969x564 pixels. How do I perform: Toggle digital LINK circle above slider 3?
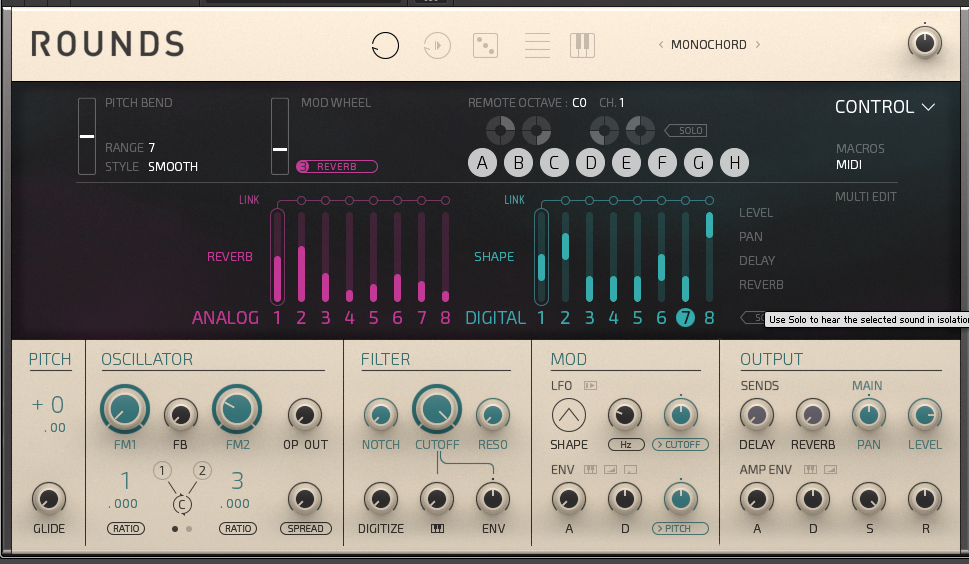point(589,200)
